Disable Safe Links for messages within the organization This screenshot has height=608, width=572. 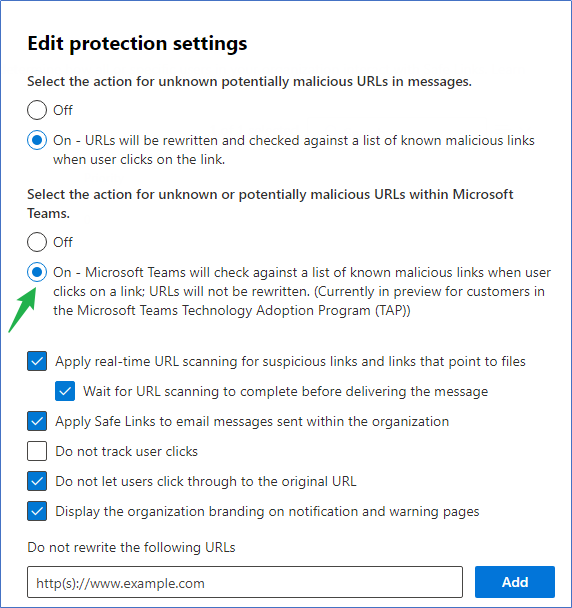click(x=37, y=421)
